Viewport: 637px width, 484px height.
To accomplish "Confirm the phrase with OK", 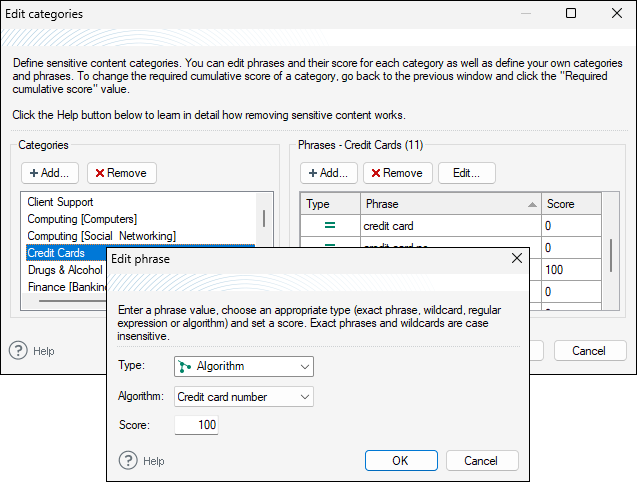I will [x=400, y=461].
